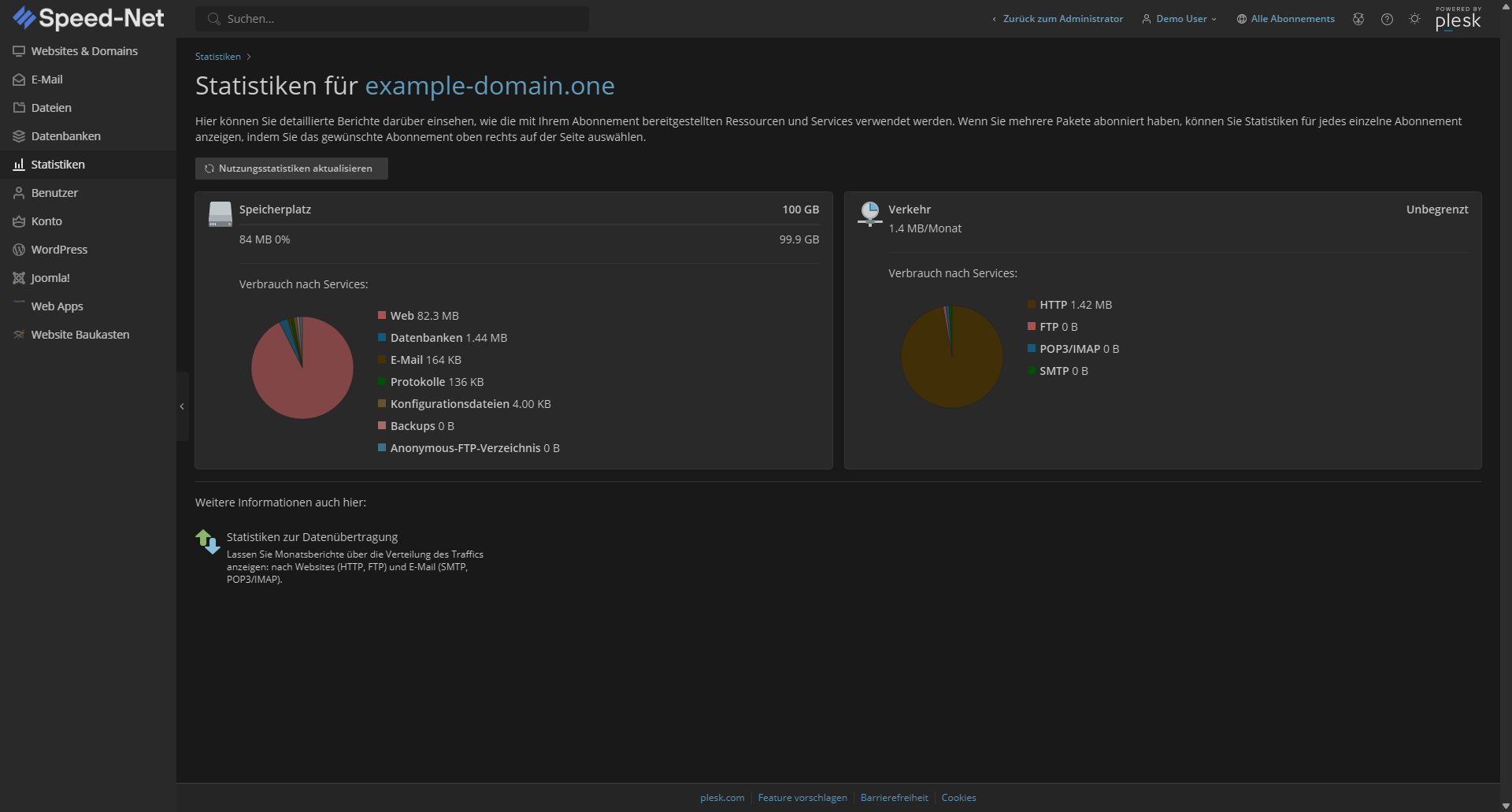This screenshot has width=1512, height=812.
Task: Click the Benutzer person icon
Action: (19, 193)
